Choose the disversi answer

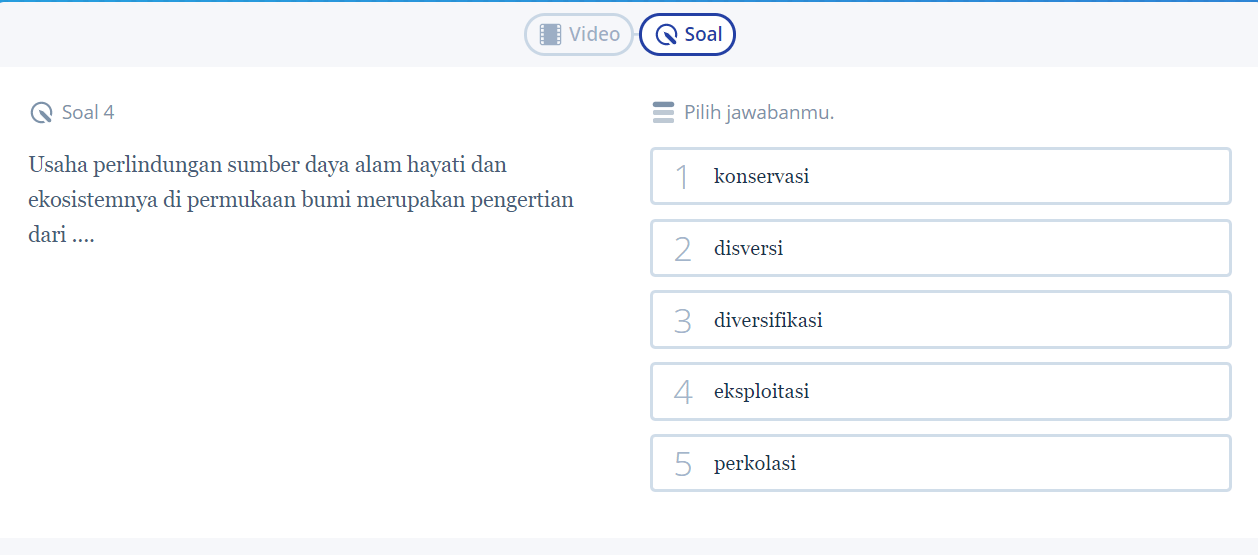tap(940, 248)
